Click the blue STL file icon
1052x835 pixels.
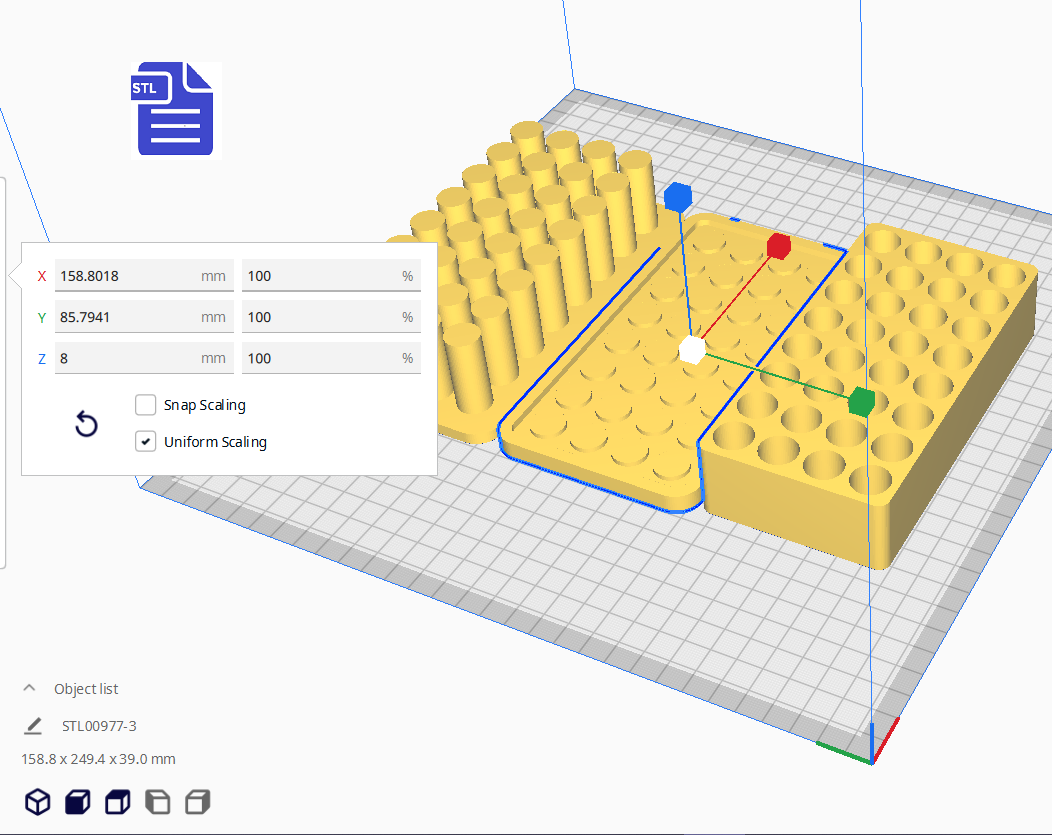coord(174,109)
